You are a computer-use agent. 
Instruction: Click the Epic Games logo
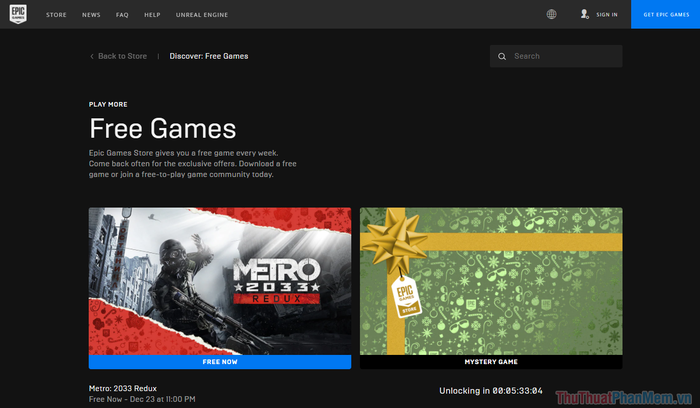(x=18, y=14)
